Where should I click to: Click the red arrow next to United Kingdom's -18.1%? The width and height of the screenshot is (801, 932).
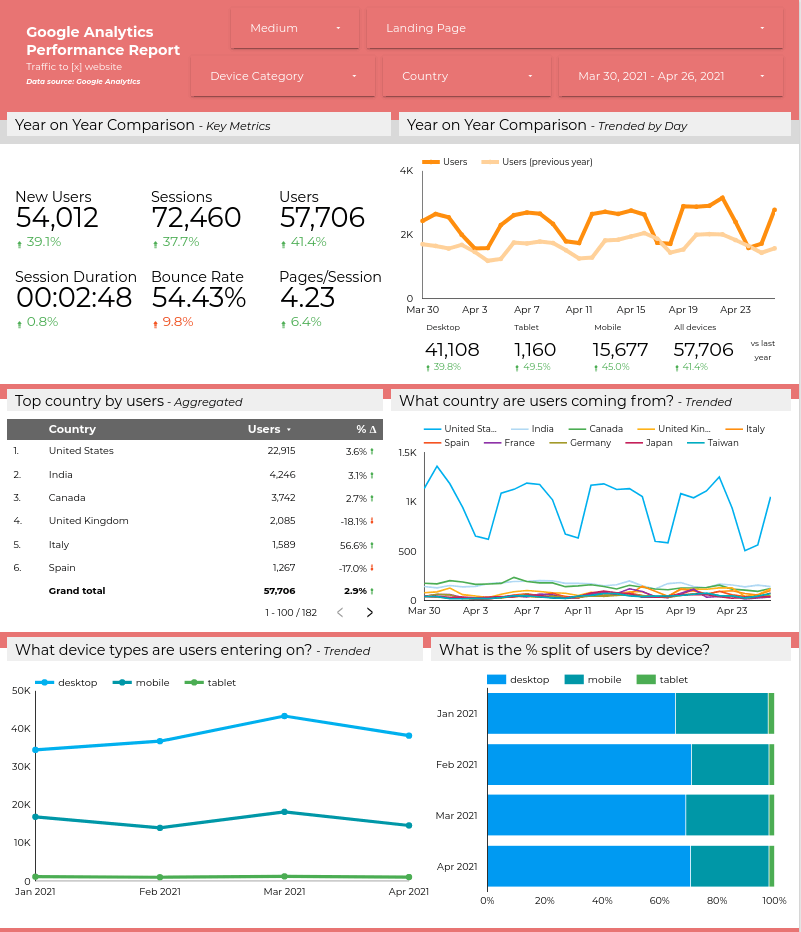(x=369, y=521)
